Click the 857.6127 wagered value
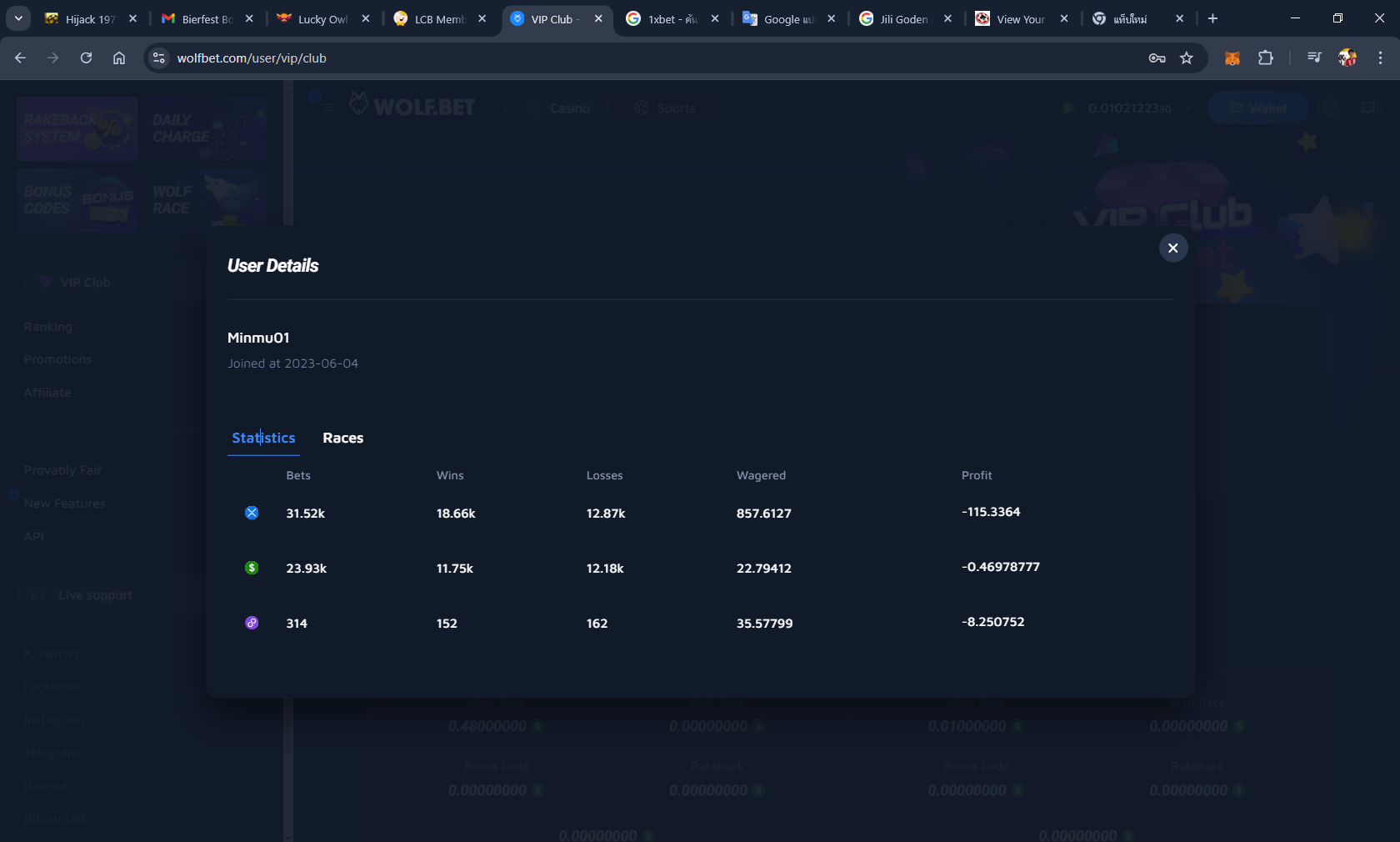 point(763,514)
